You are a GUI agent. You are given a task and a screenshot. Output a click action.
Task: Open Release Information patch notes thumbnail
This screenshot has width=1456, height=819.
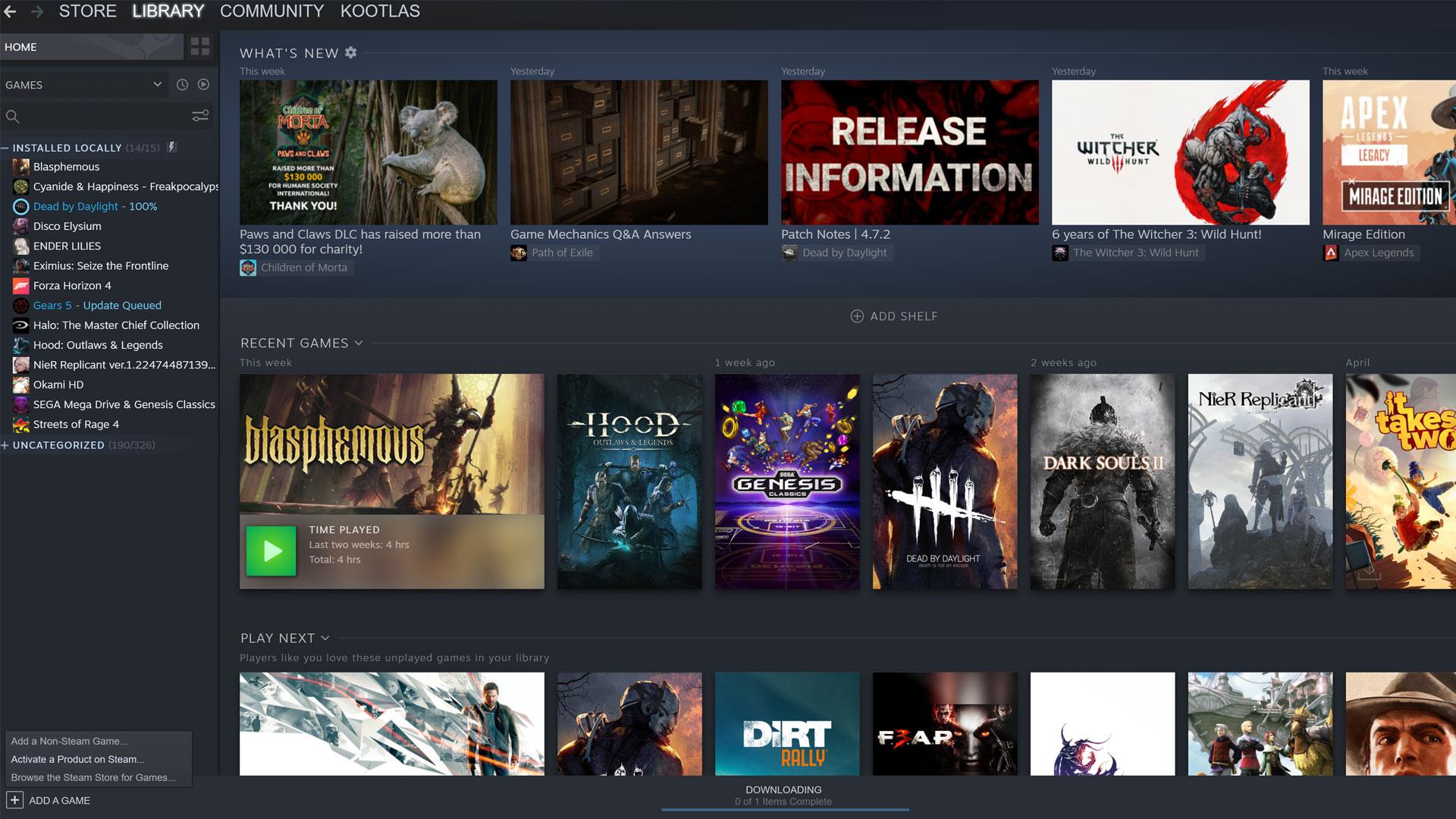tap(910, 152)
